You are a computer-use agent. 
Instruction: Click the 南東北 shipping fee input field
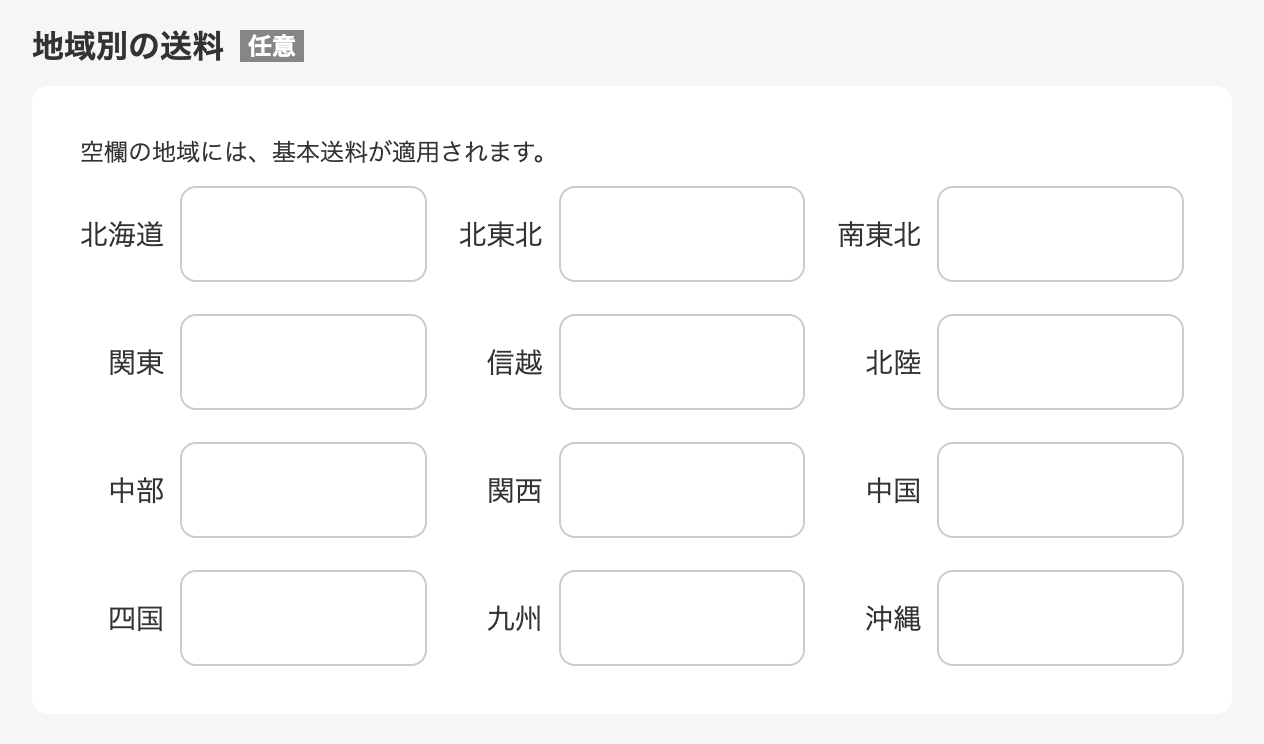(1060, 233)
